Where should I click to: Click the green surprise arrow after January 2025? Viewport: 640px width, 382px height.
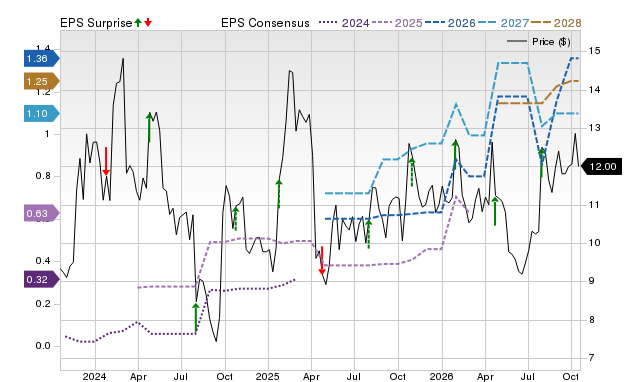[279, 193]
